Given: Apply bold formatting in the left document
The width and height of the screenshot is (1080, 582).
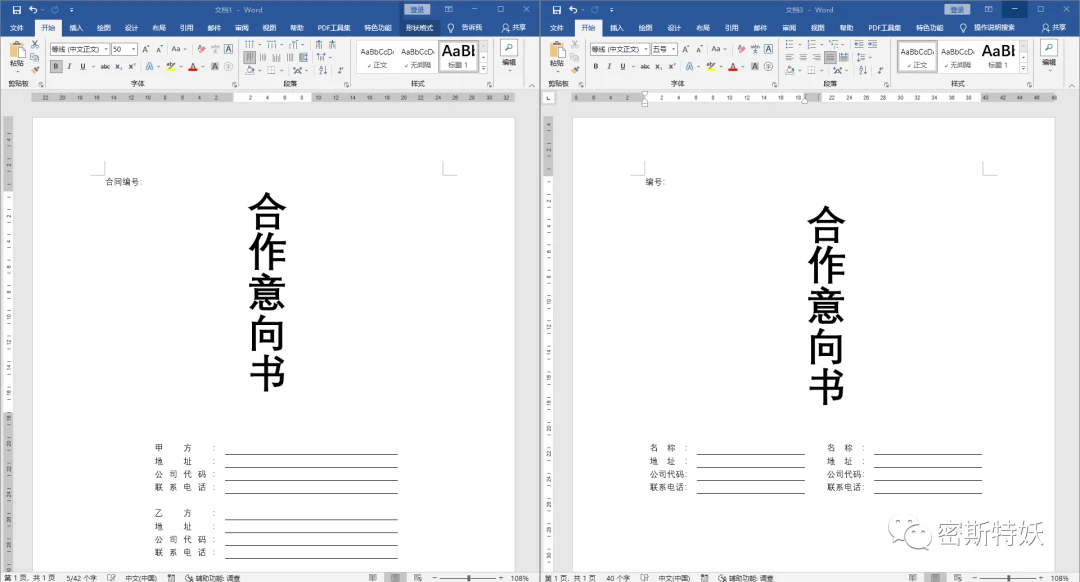Looking at the screenshot, I should [x=55, y=65].
